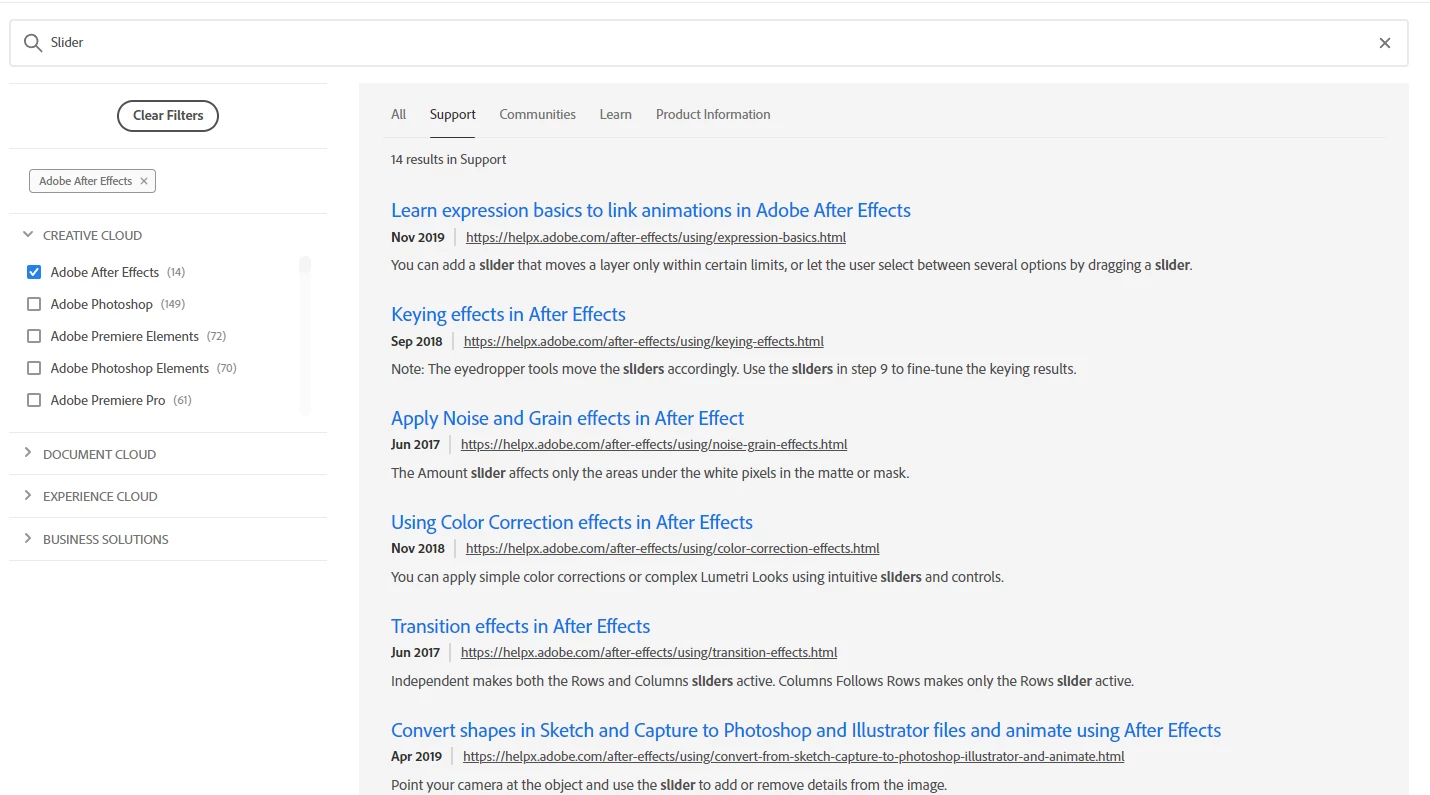Viewport: 1430px width, 795px height.
Task: Open Apply Noise and Grain effects result
Action: pyautogui.click(x=567, y=418)
